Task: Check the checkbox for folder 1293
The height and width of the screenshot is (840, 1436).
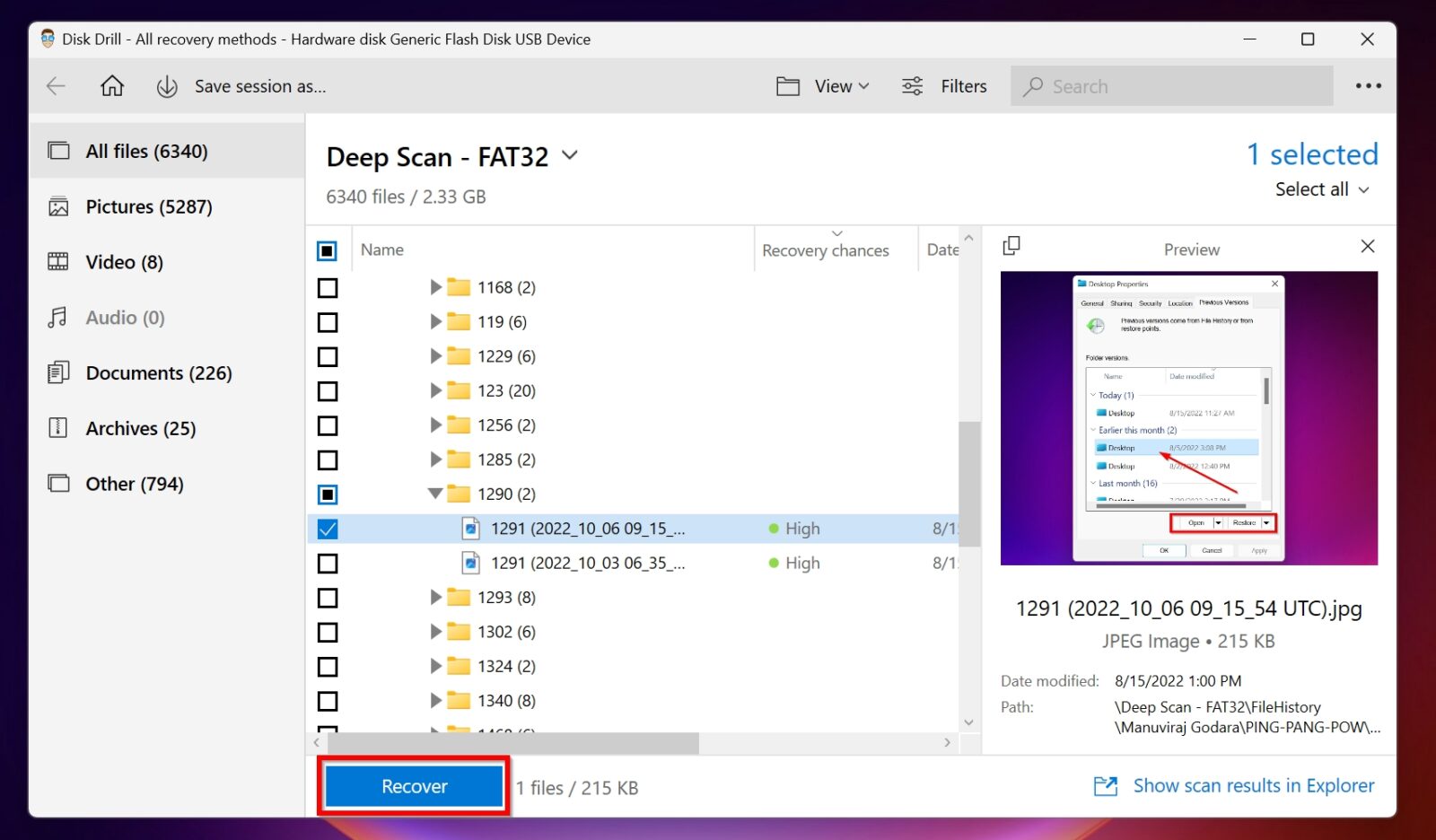Action: point(328,598)
